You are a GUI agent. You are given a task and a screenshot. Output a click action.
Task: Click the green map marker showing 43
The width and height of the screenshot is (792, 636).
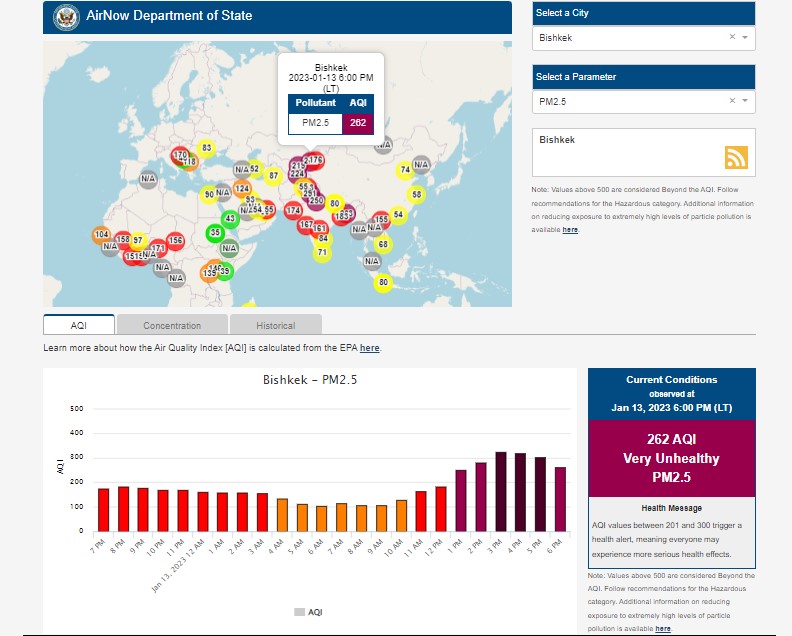[230, 219]
